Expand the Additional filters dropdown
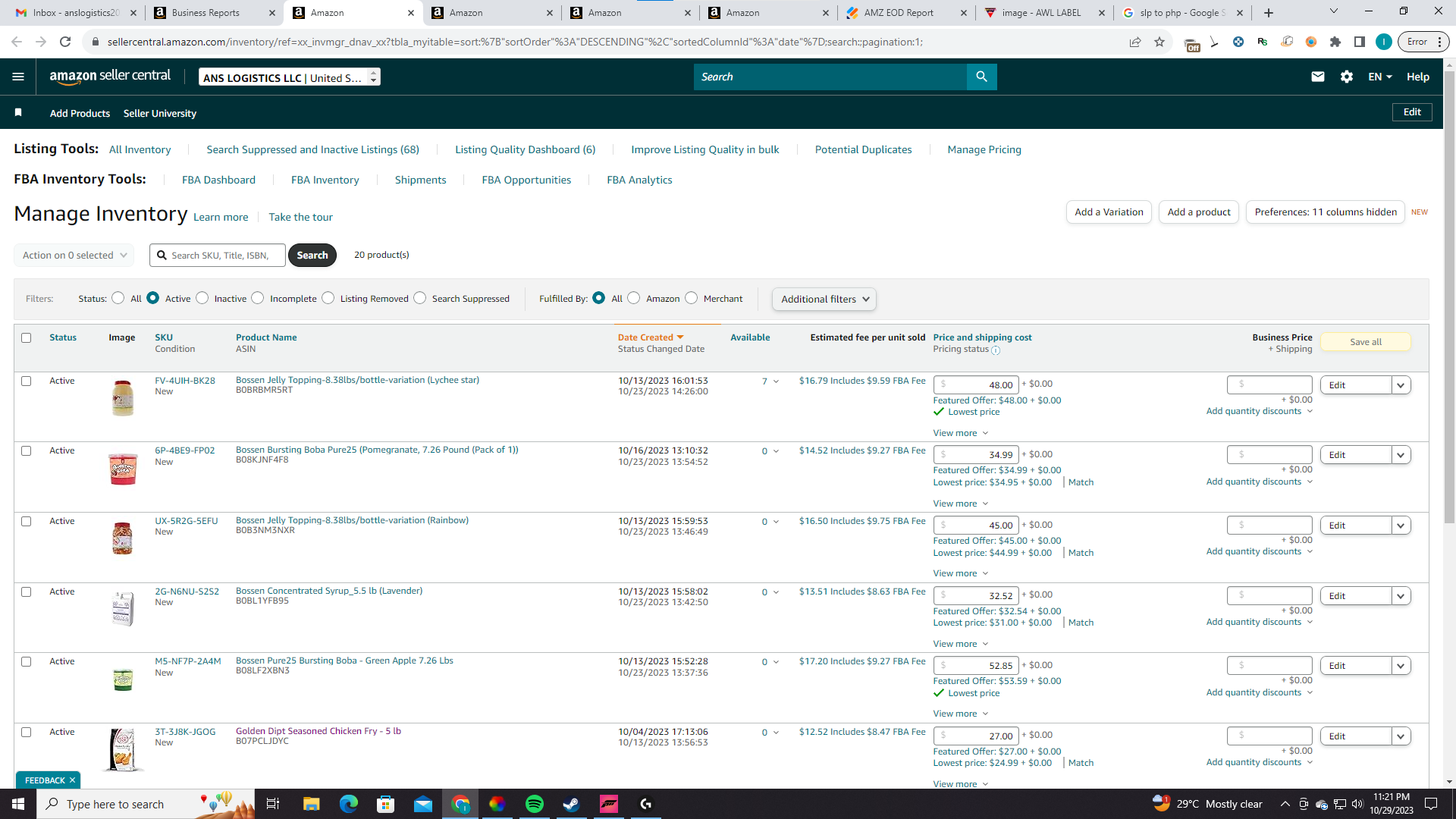Viewport: 1456px width, 819px height. [x=824, y=299]
